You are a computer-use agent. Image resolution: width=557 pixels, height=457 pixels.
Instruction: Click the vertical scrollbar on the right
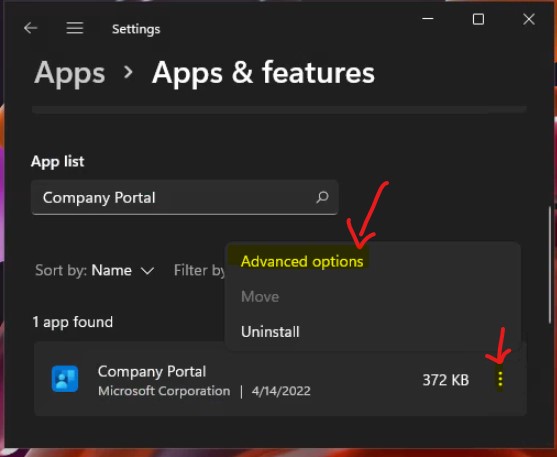[x=551, y=265]
